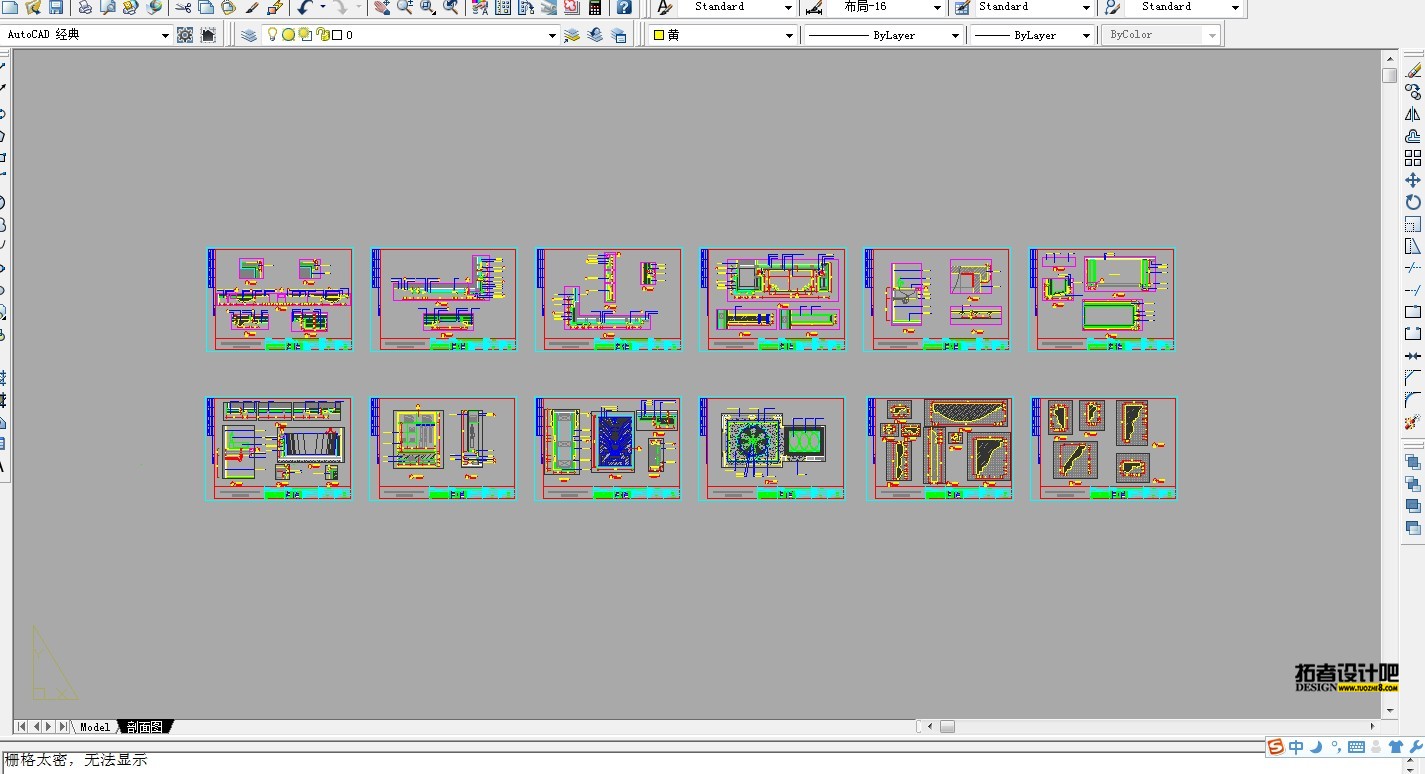Screen dimensions: 1425x774
Task: Click the first-tab navigation arrow
Action: click(21, 727)
